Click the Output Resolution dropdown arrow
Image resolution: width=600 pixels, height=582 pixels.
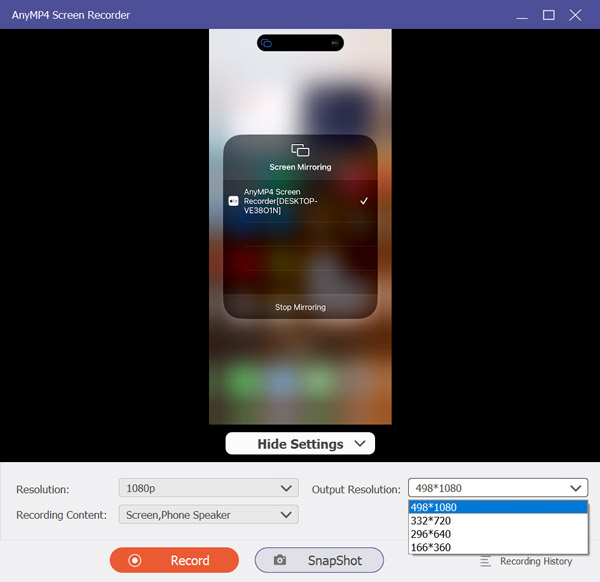(576, 489)
